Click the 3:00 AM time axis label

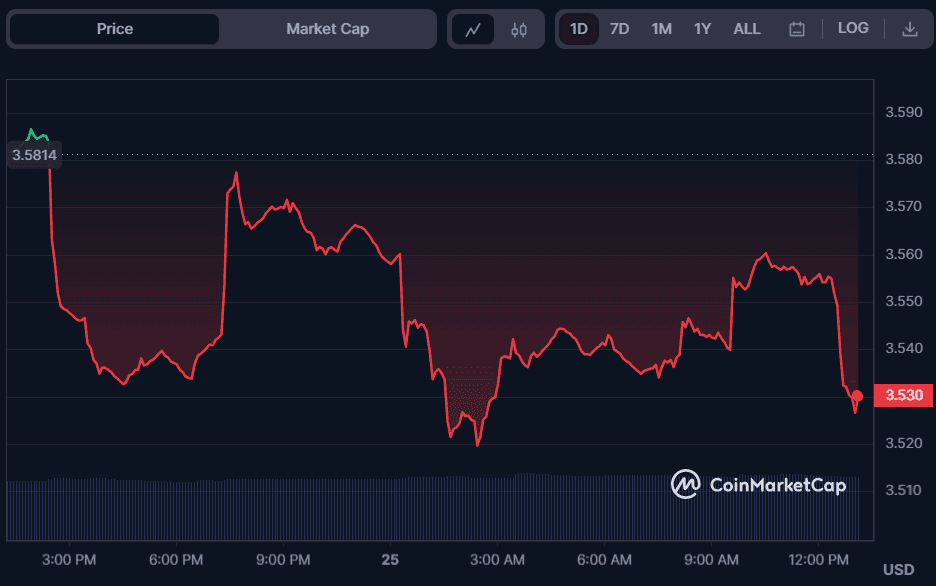tap(498, 559)
